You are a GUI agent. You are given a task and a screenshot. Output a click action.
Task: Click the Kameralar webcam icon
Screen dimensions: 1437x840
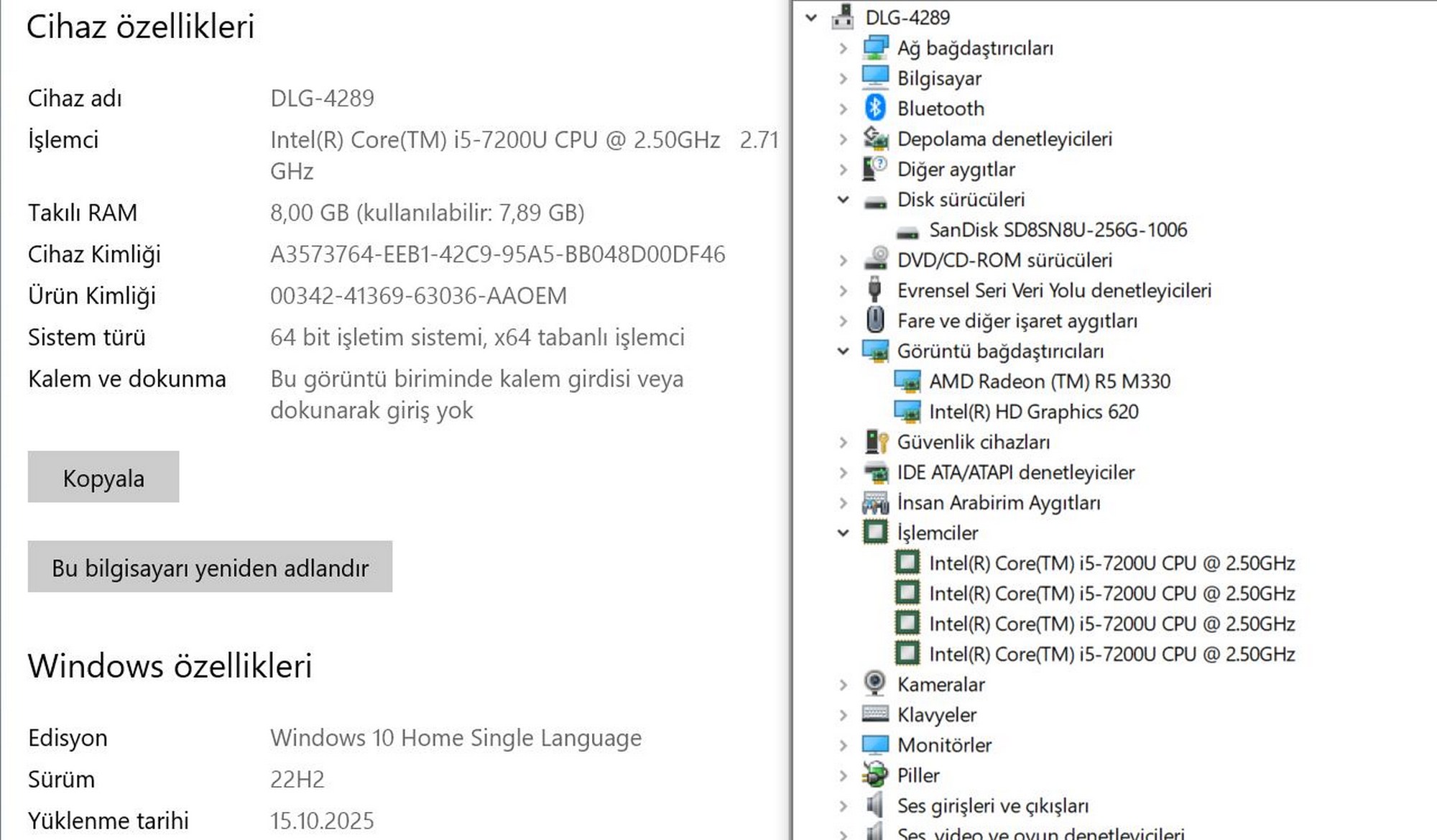pyautogui.click(x=874, y=683)
